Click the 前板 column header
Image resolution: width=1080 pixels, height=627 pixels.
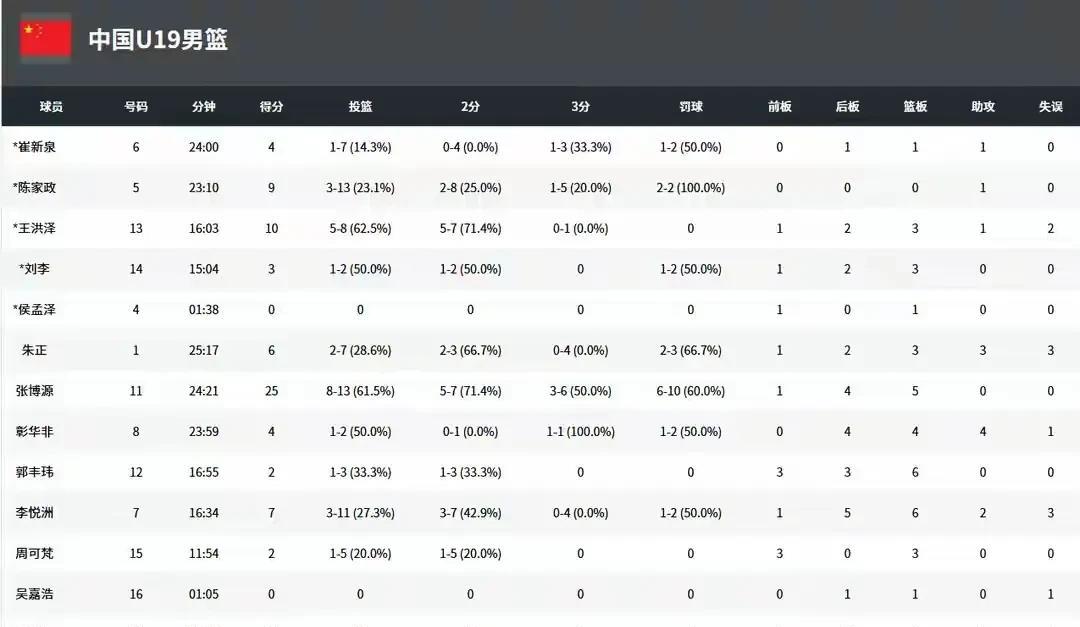(x=780, y=106)
